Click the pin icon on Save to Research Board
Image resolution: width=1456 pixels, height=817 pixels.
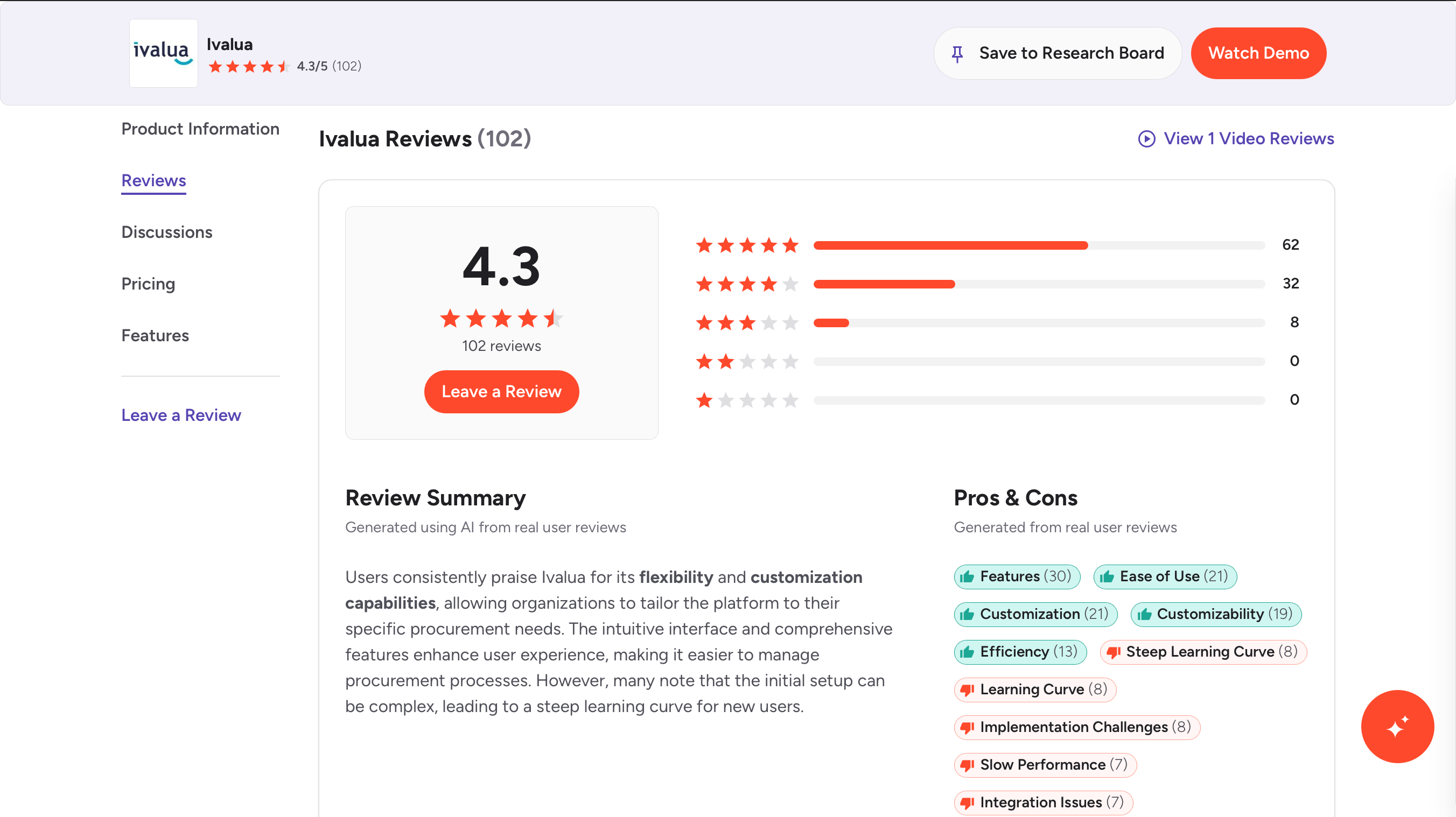coord(957,54)
